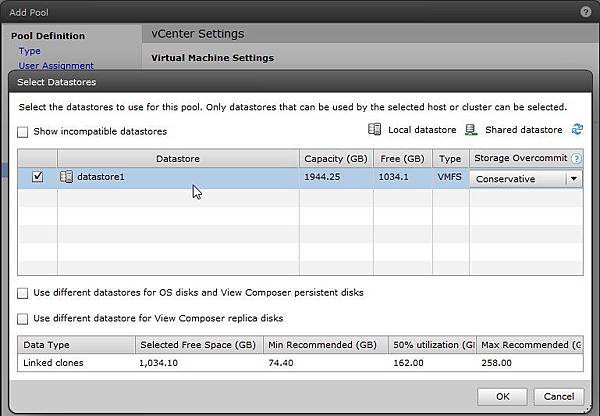Click the 50% utilization value 162.00
600x416 pixels.
(408, 363)
